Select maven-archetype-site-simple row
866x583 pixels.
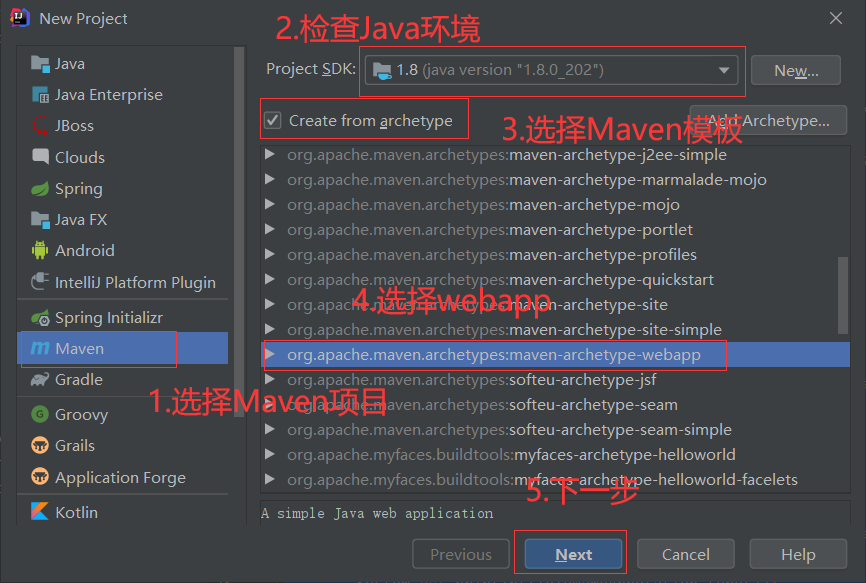[555, 330]
